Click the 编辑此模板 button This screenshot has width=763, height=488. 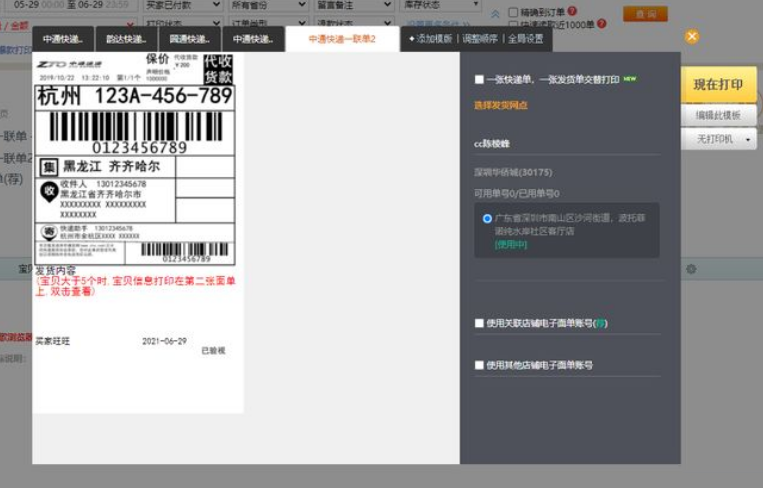[718, 115]
